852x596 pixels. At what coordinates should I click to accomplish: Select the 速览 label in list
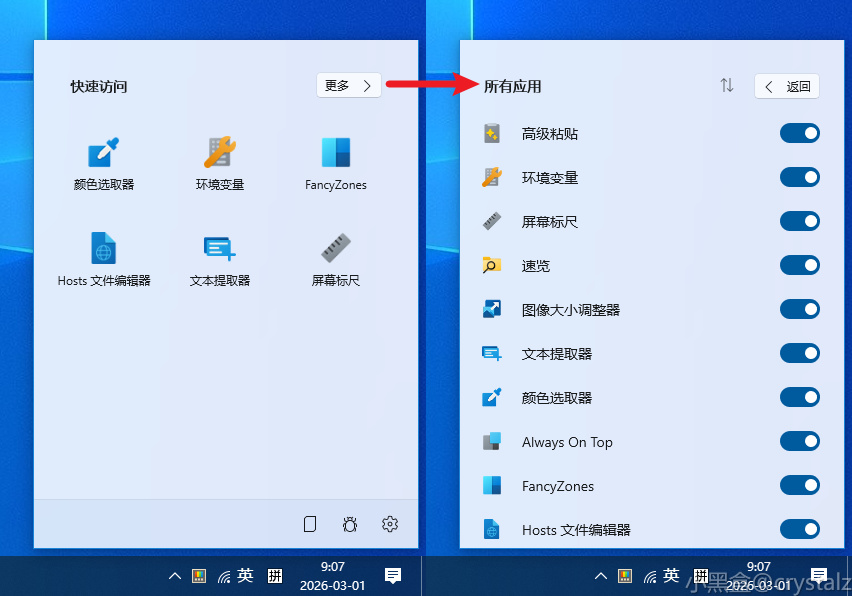[x=536, y=266]
